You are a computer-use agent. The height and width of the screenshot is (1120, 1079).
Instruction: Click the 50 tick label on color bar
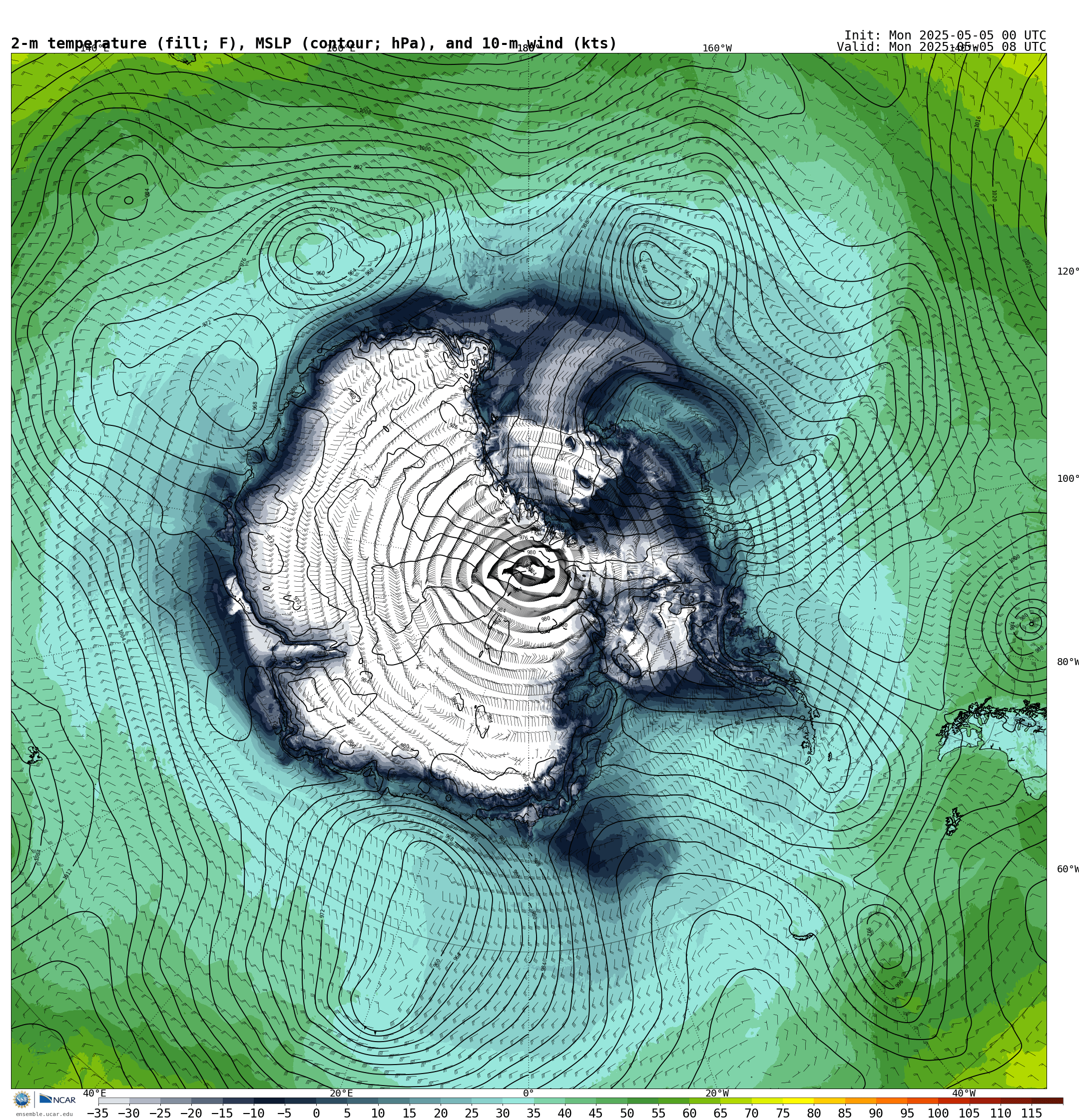click(x=627, y=1114)
